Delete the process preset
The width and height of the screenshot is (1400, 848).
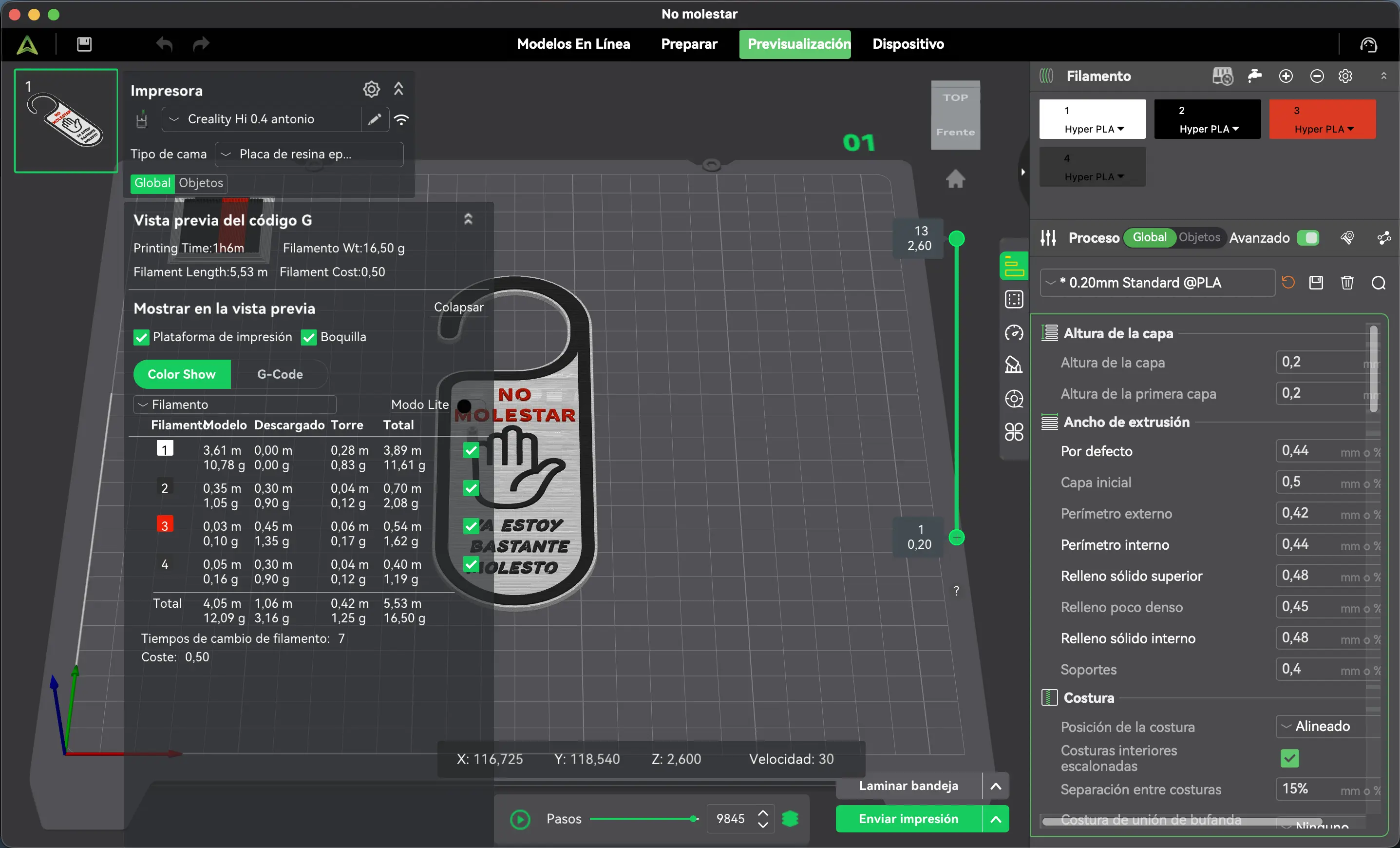1347,283
